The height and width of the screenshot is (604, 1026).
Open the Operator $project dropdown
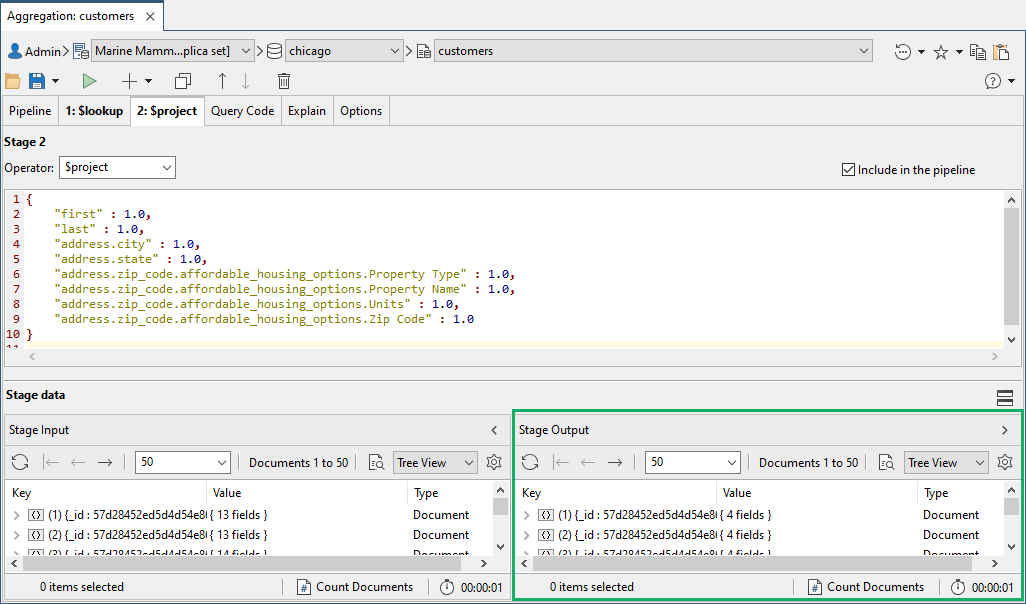pos(117,167)
